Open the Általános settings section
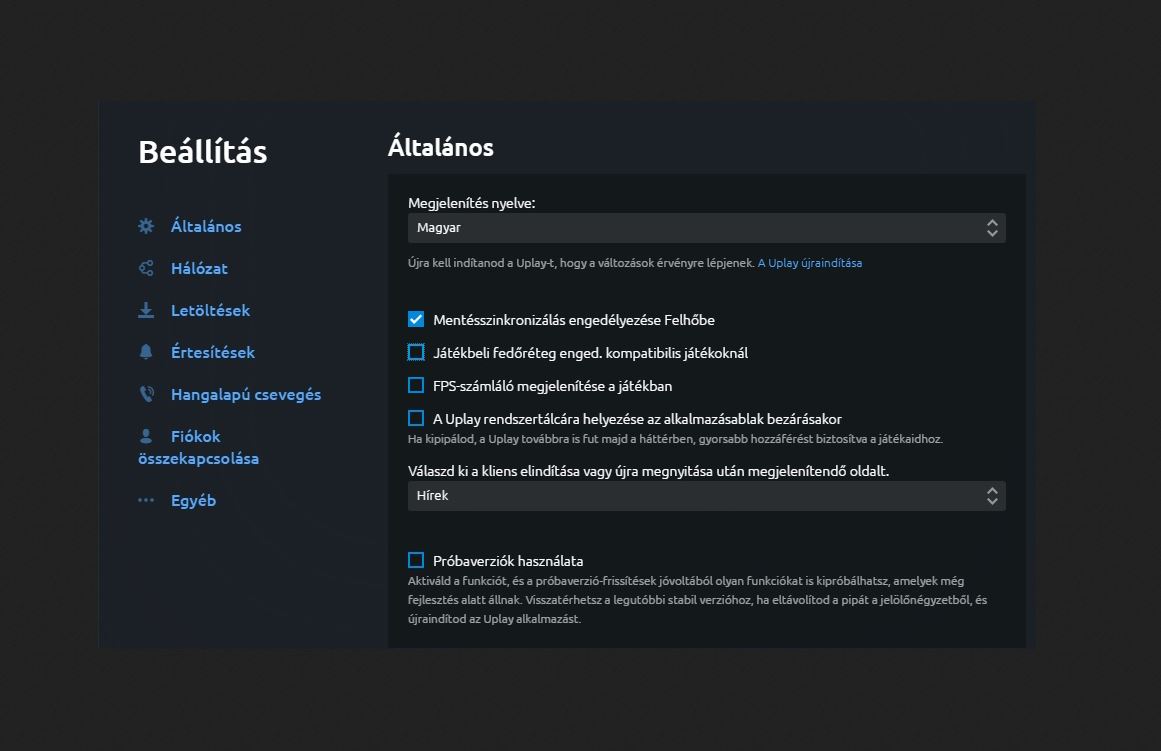 coord(206,226)
